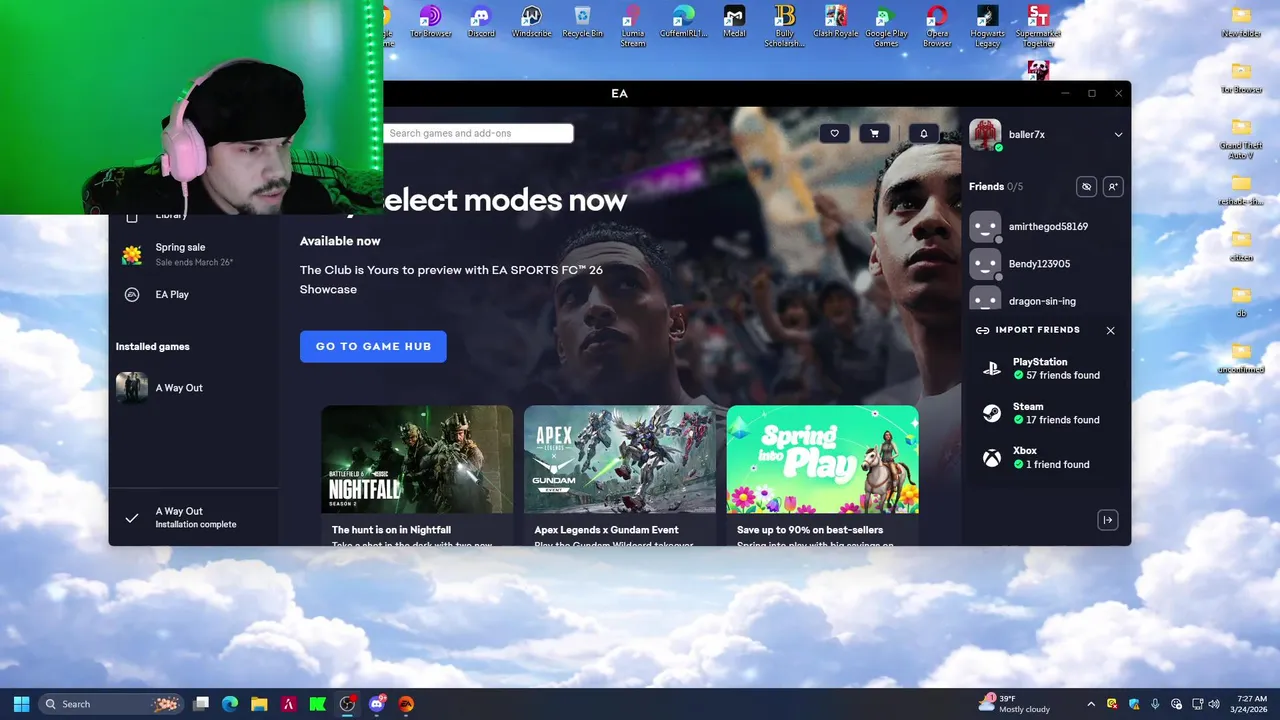
Task: Click the installation complete checkmark icon
Action: click(x=132, y=518)
